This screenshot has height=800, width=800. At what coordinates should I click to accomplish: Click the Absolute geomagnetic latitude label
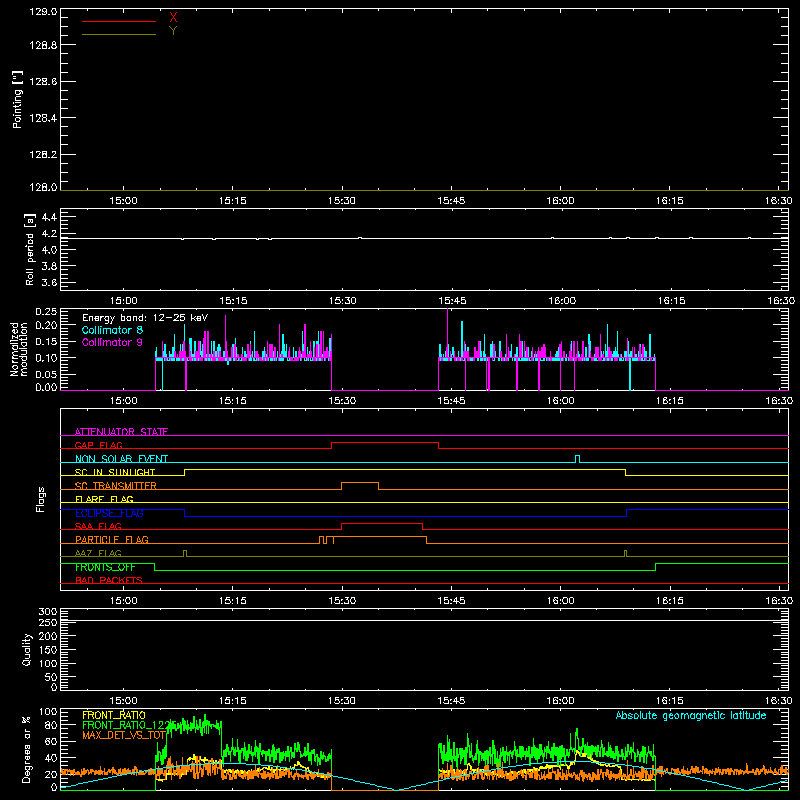pos(691,715)
